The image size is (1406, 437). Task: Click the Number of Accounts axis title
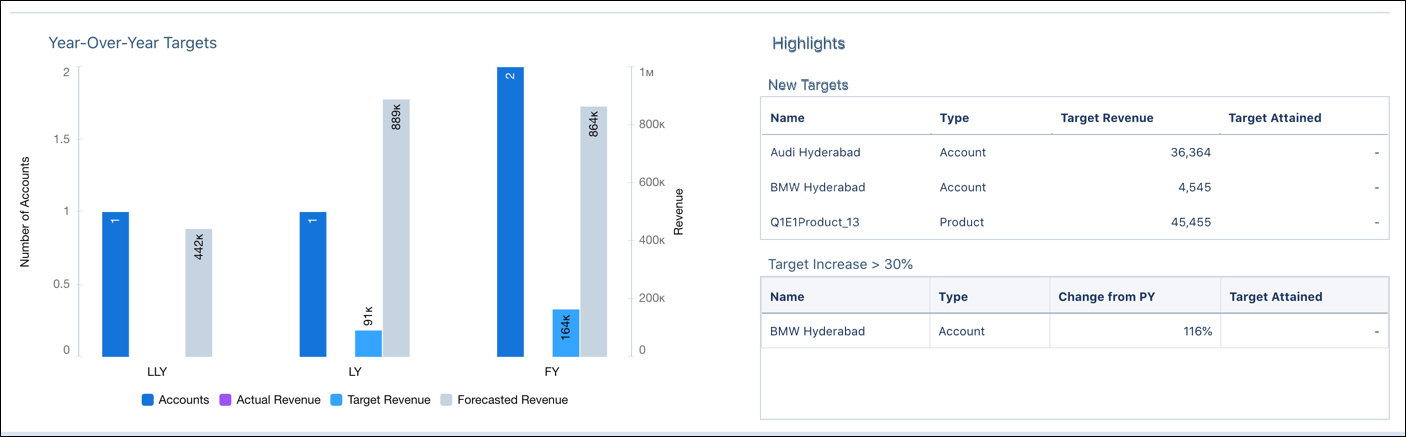[26, 211]
